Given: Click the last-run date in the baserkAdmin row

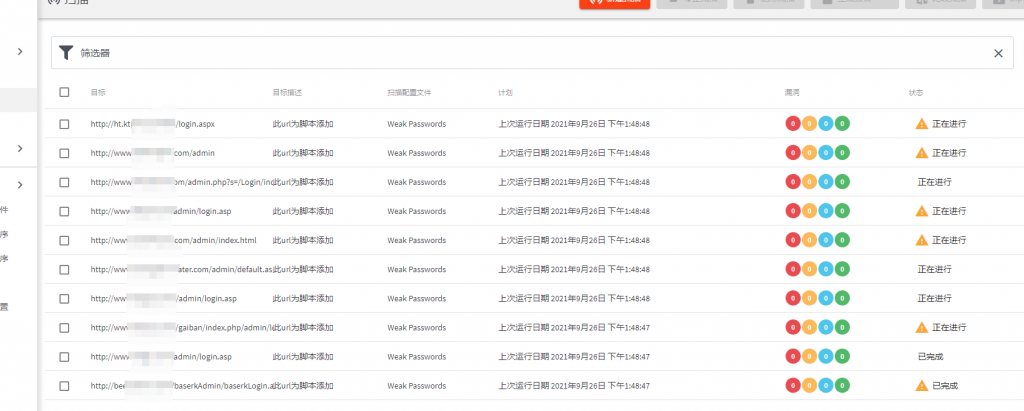Looking at the screenshot, I should (574, 386).
